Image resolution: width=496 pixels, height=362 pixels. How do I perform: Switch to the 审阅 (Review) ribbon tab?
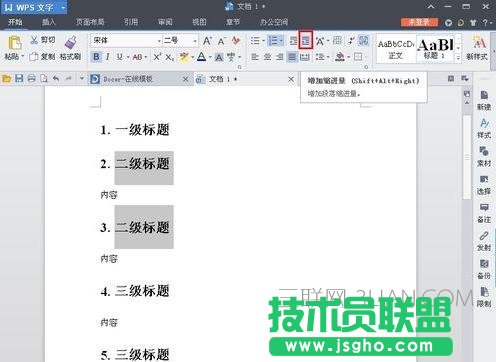tap(165, 22)
